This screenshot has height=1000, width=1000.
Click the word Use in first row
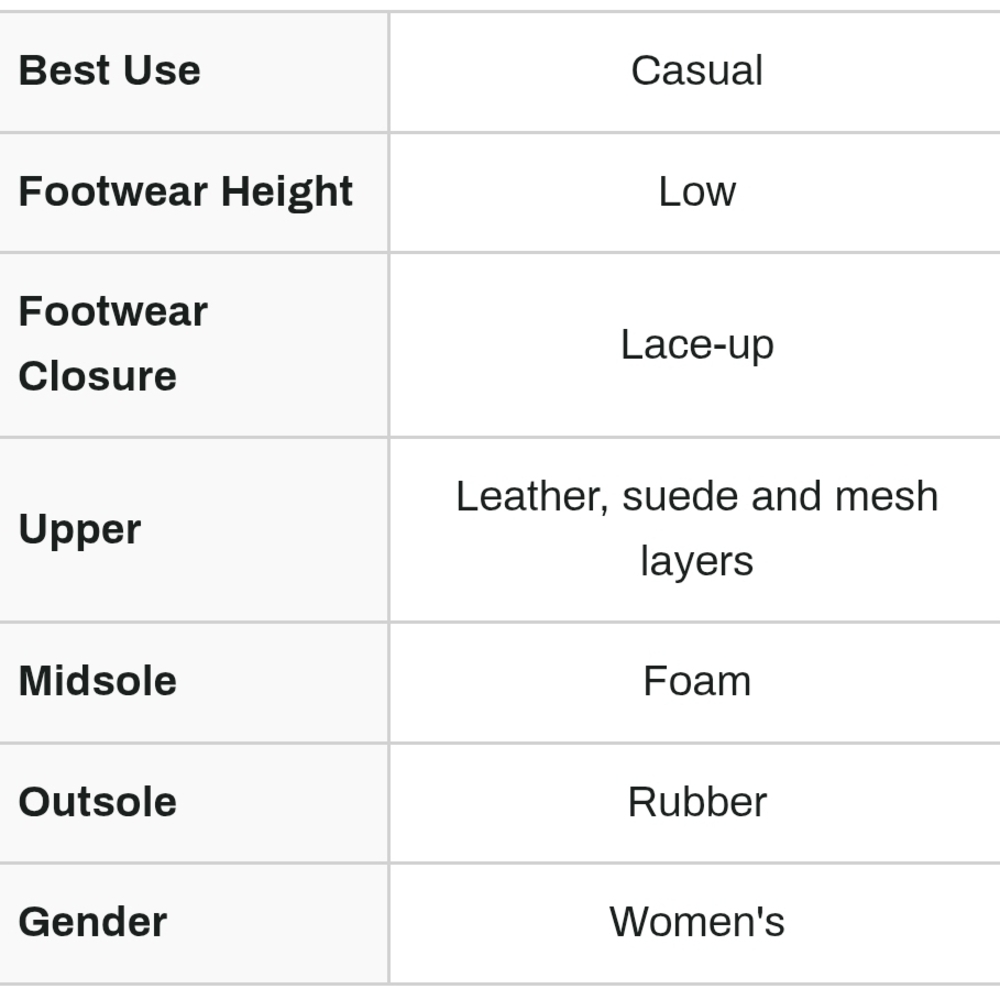pos(162,70)
